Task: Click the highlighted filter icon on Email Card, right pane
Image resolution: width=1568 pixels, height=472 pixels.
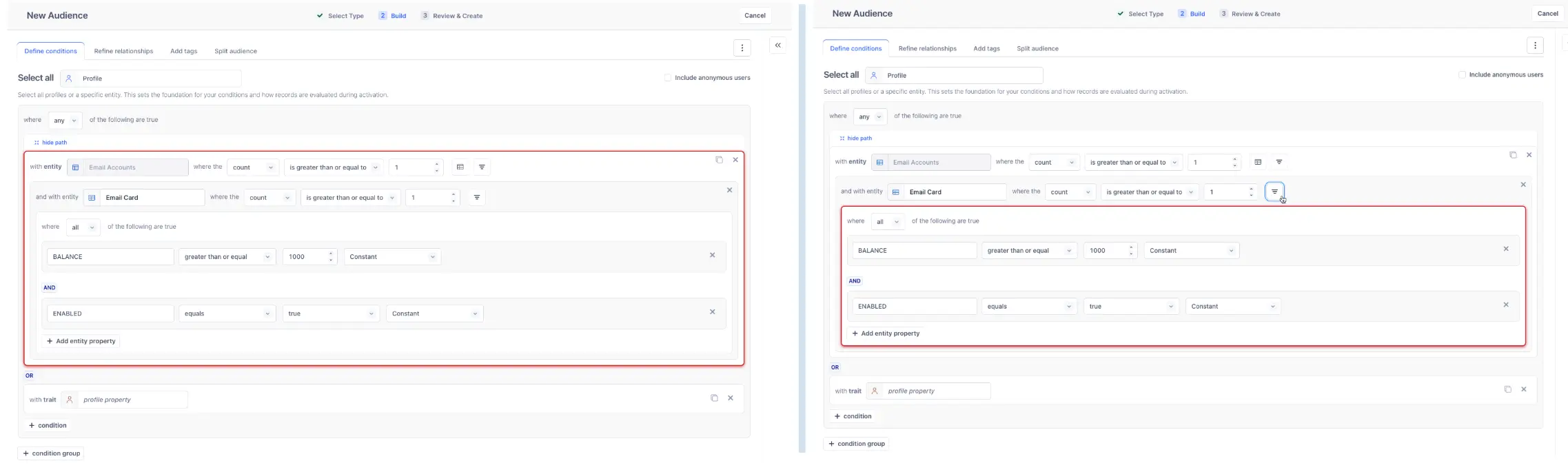Action: 1274,192
